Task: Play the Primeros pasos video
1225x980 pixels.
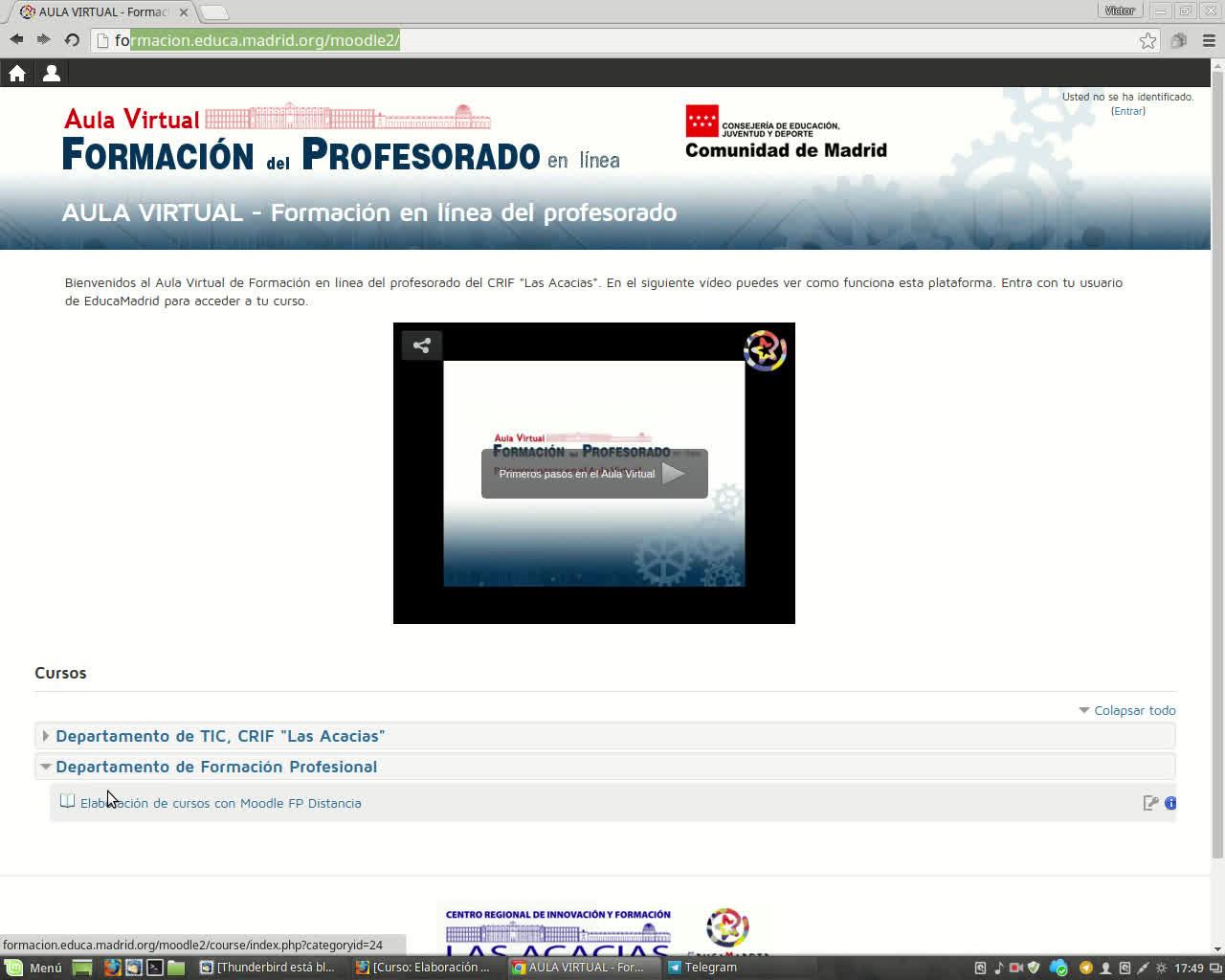Action: [x=594, y=474]
